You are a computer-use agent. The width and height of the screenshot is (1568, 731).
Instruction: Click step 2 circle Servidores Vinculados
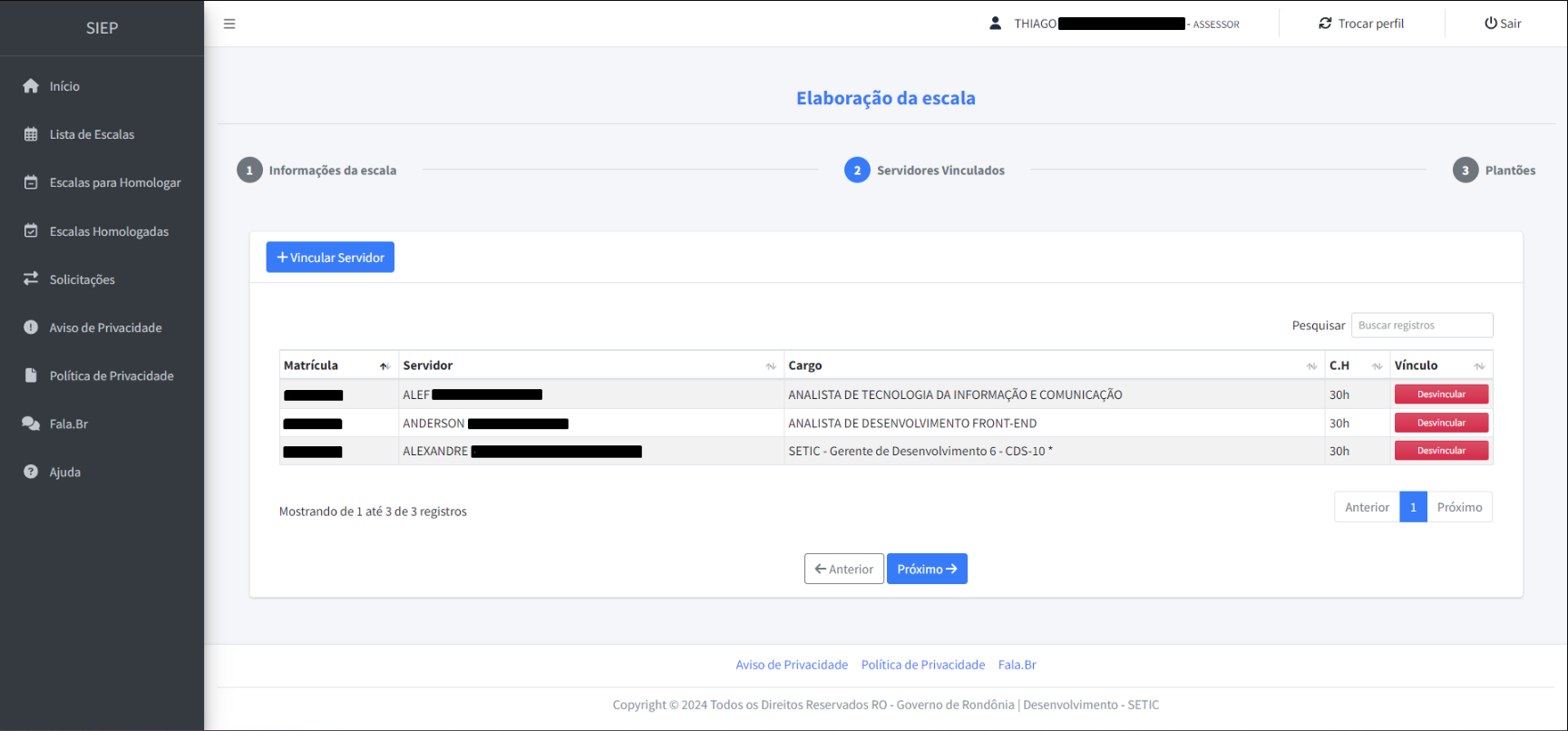(x=857, y=171)
